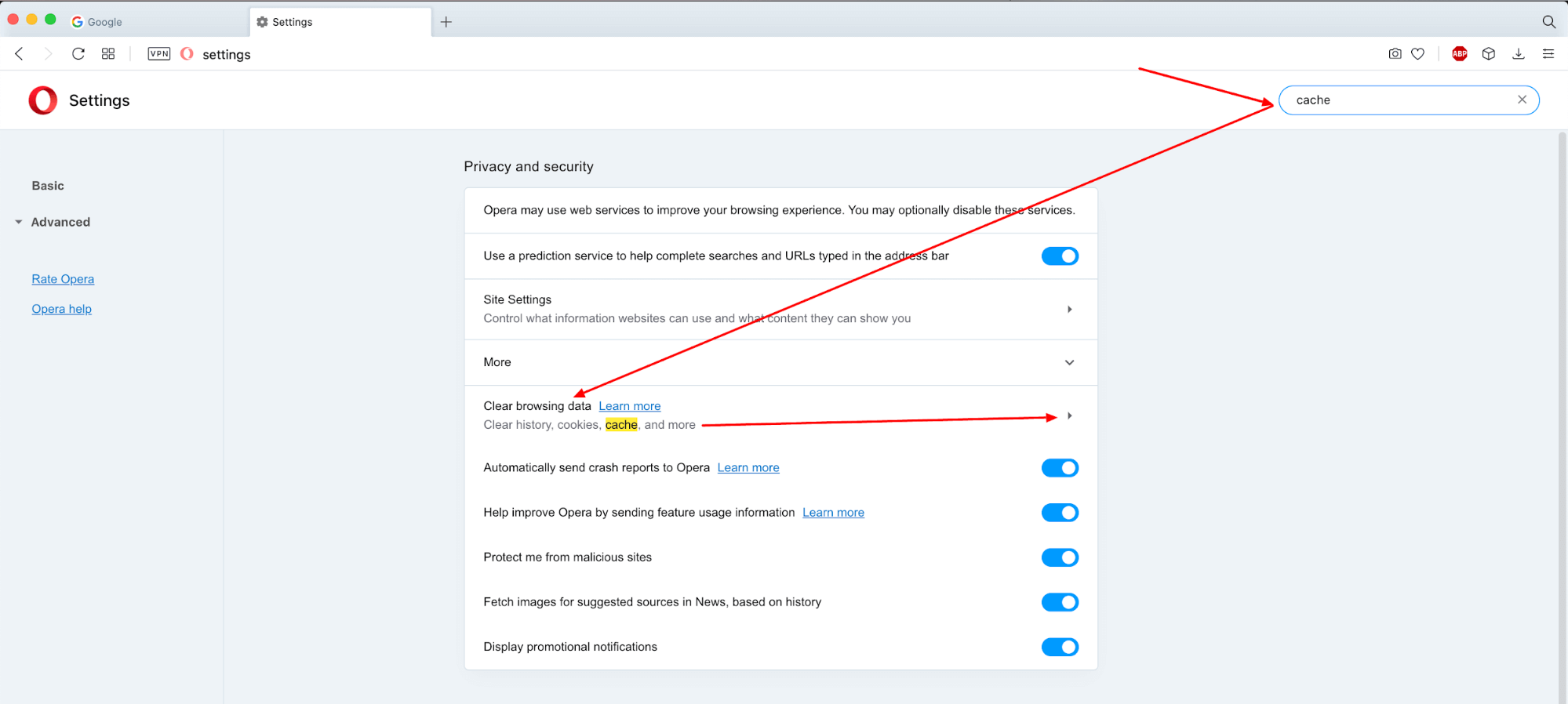Open the Rate Opera link
The image size is (1568, 704).
(x=63, y=279)
